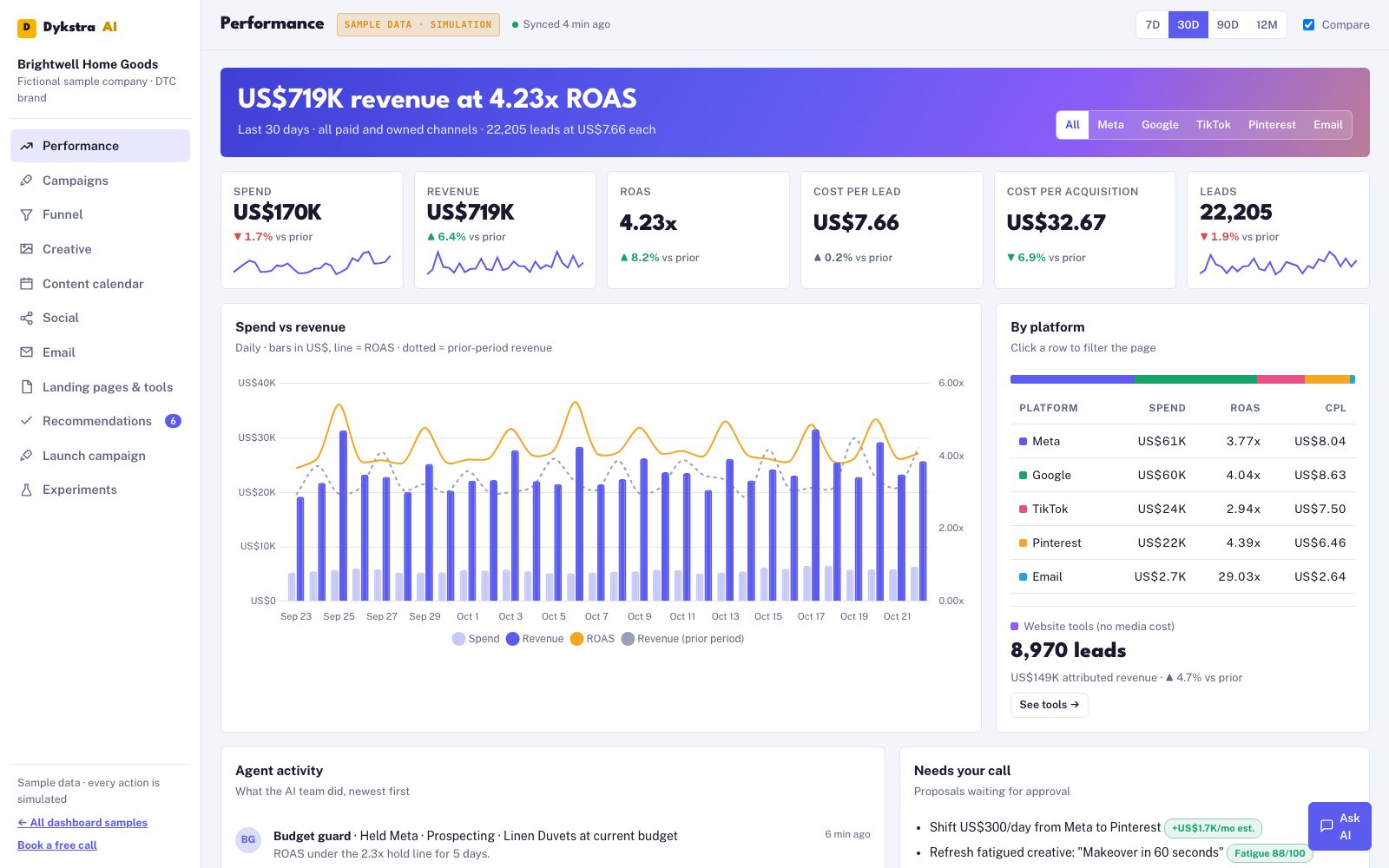Click the chat bubble icon on Ask AI
The height and width of the screenshot is (868, 1389).
1326,826
